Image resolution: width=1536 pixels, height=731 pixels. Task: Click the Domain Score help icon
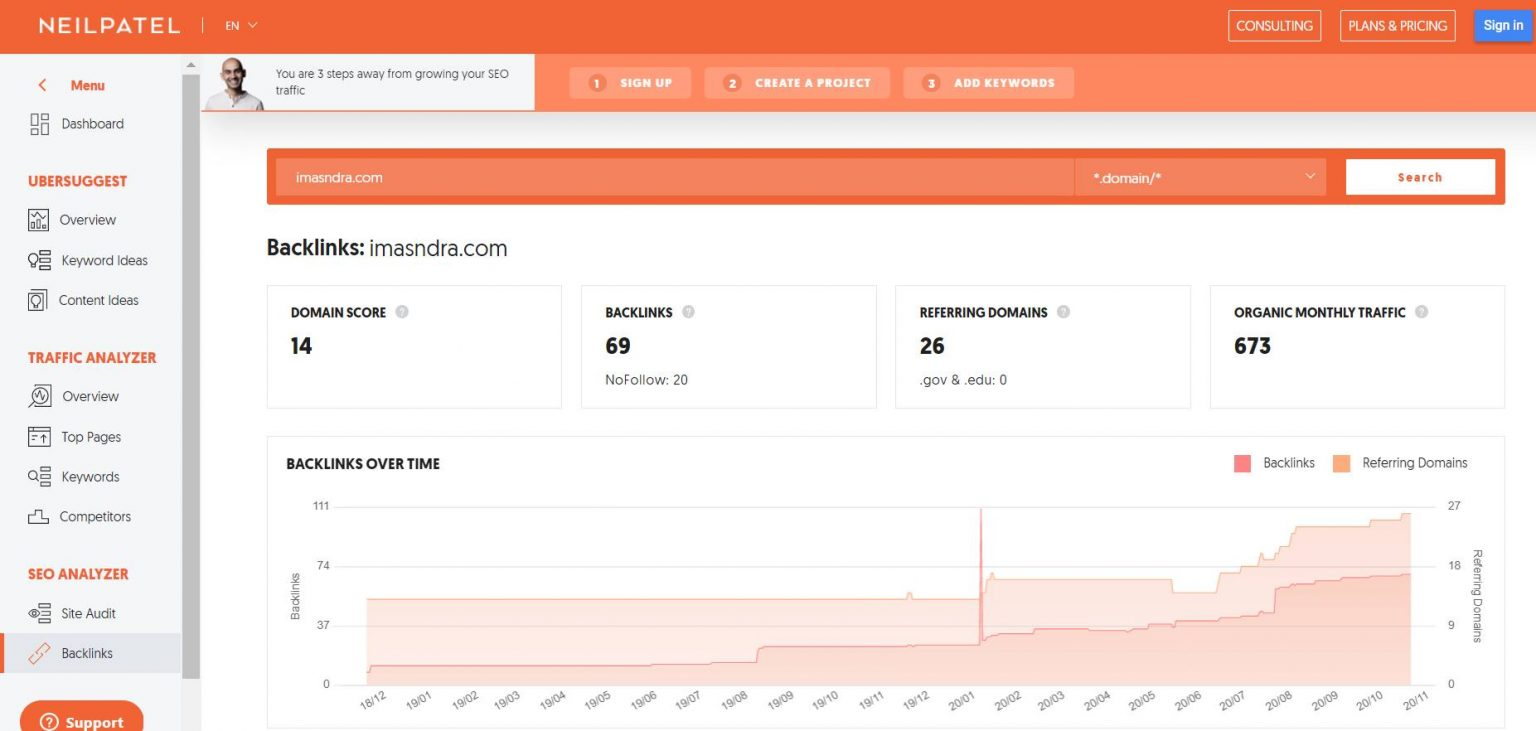click(x=402, y=312)
